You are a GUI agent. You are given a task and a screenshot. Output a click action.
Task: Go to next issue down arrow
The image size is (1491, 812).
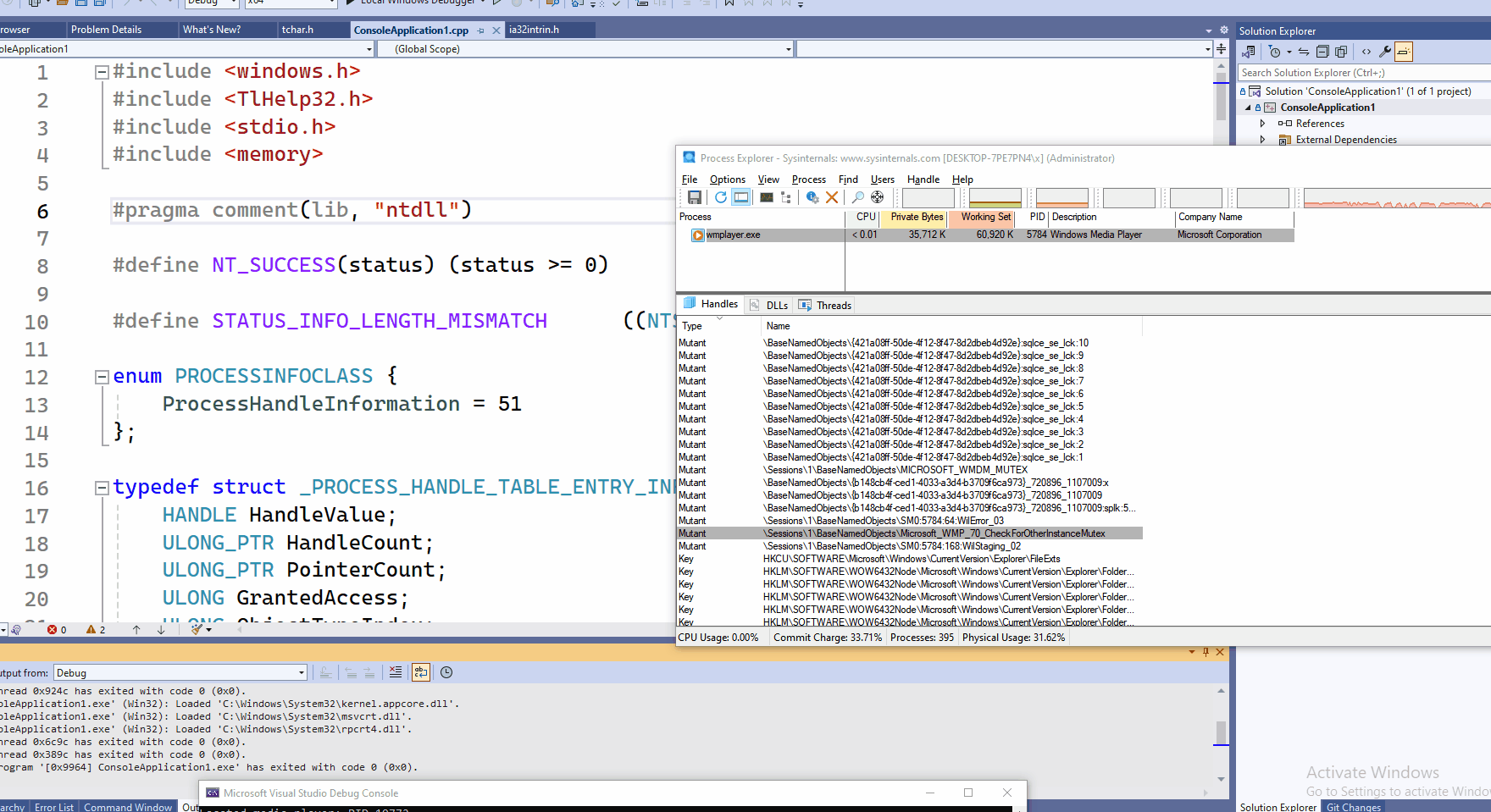pos(161,629)
